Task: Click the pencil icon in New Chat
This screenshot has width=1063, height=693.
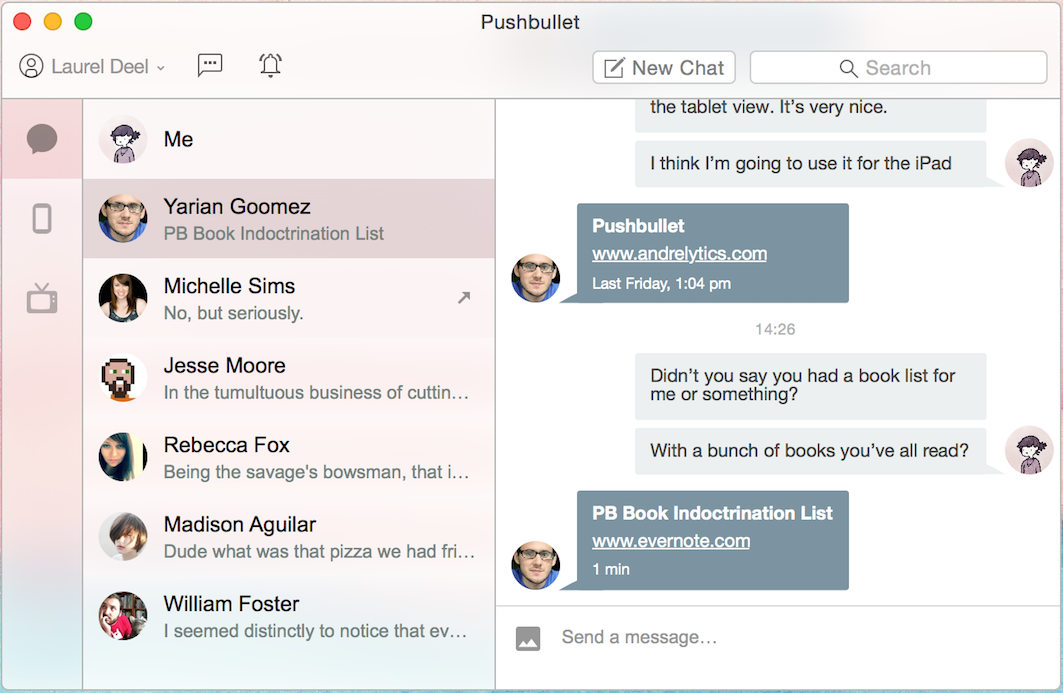Action: 614,68
